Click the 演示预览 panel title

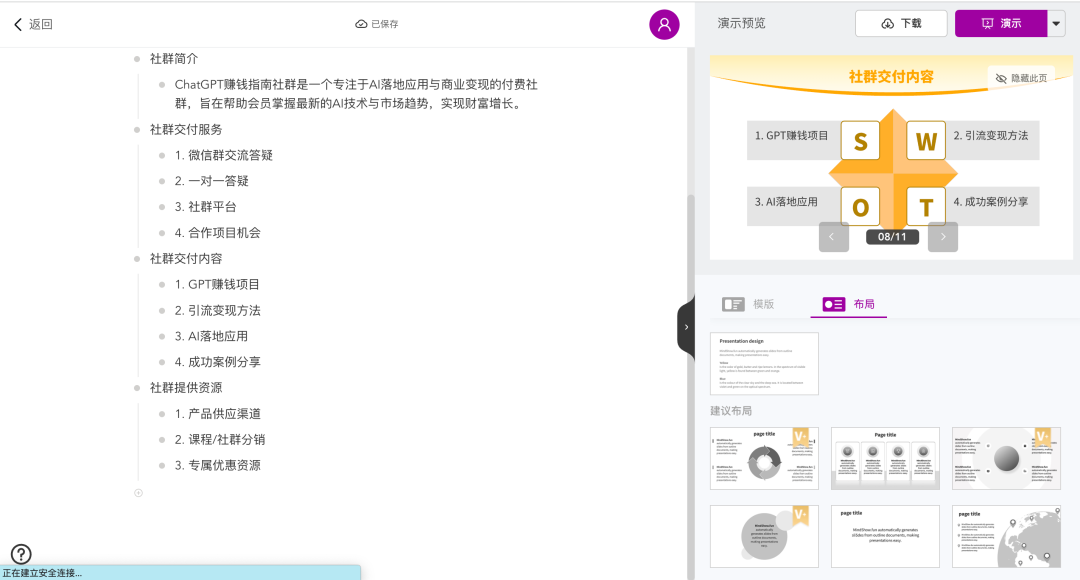tap(741, 23)
